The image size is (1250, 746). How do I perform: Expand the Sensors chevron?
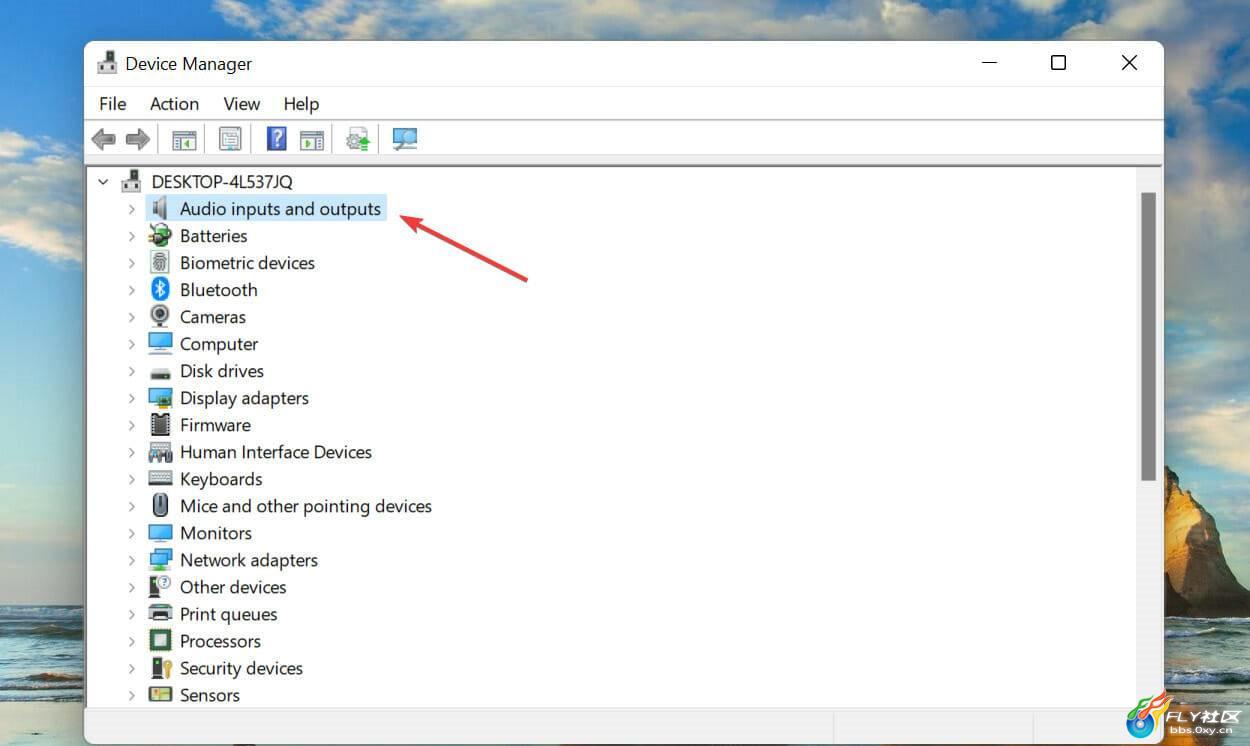[131, 695]
